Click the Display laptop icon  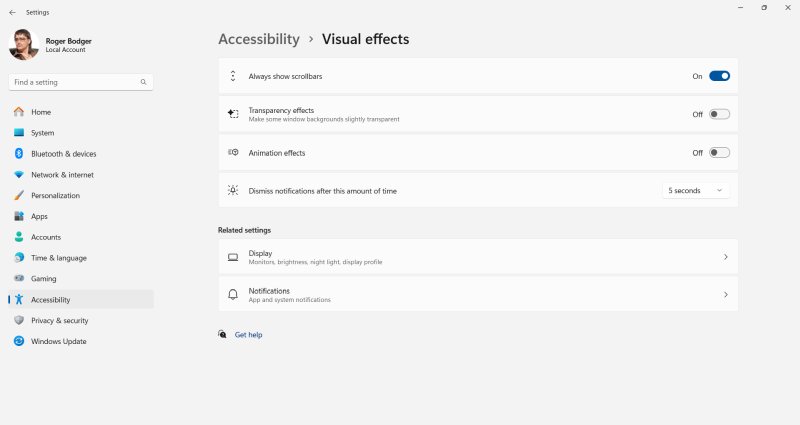233,257
